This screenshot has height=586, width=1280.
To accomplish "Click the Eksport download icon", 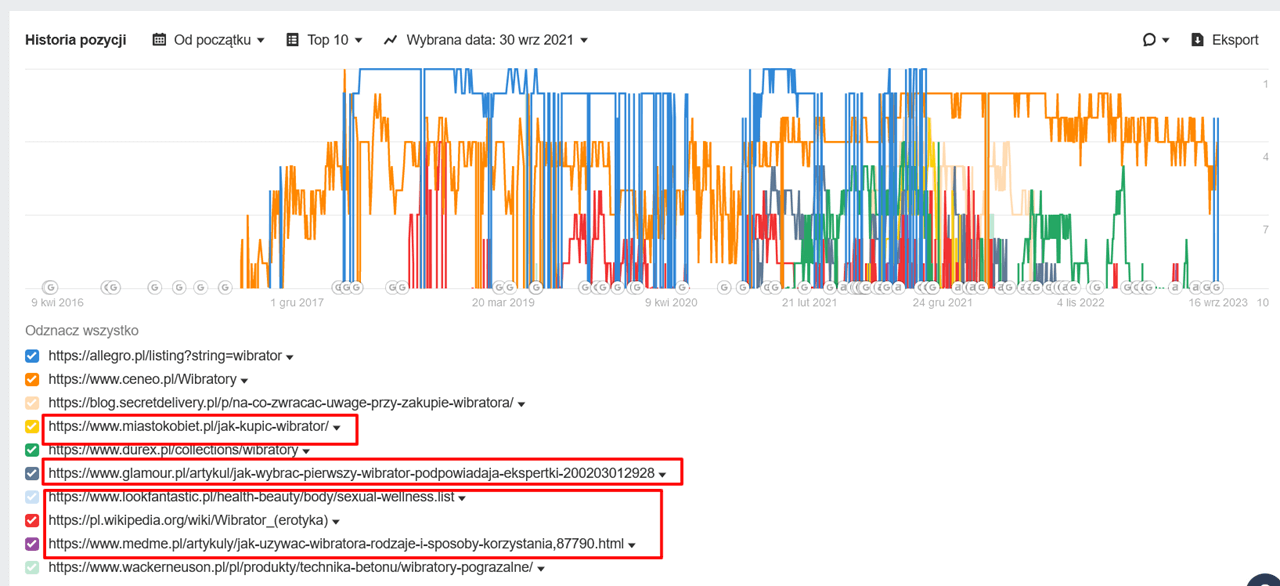I will click(x=1197, y=40).
